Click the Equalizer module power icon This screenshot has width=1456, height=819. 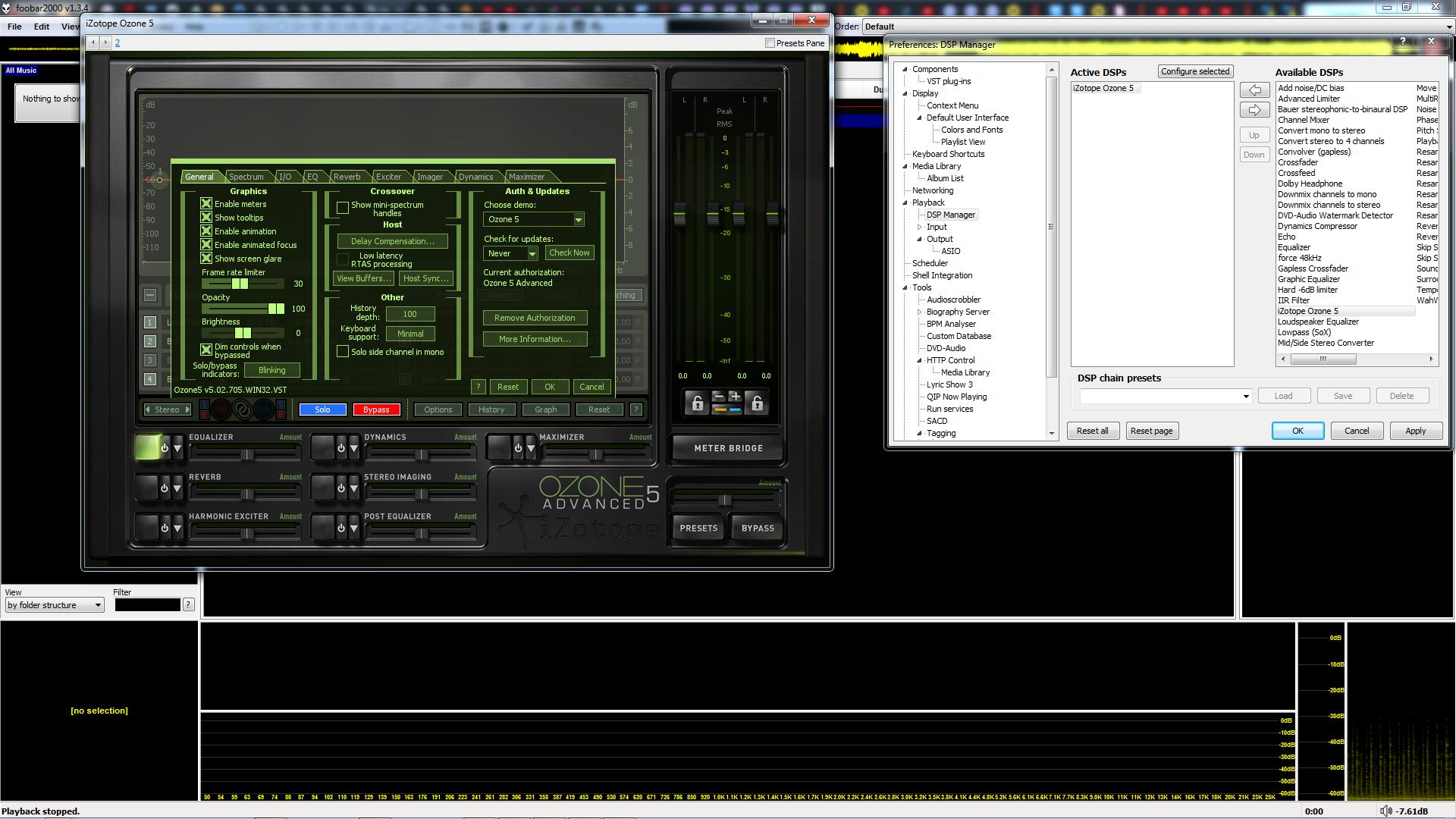[164, 448]
